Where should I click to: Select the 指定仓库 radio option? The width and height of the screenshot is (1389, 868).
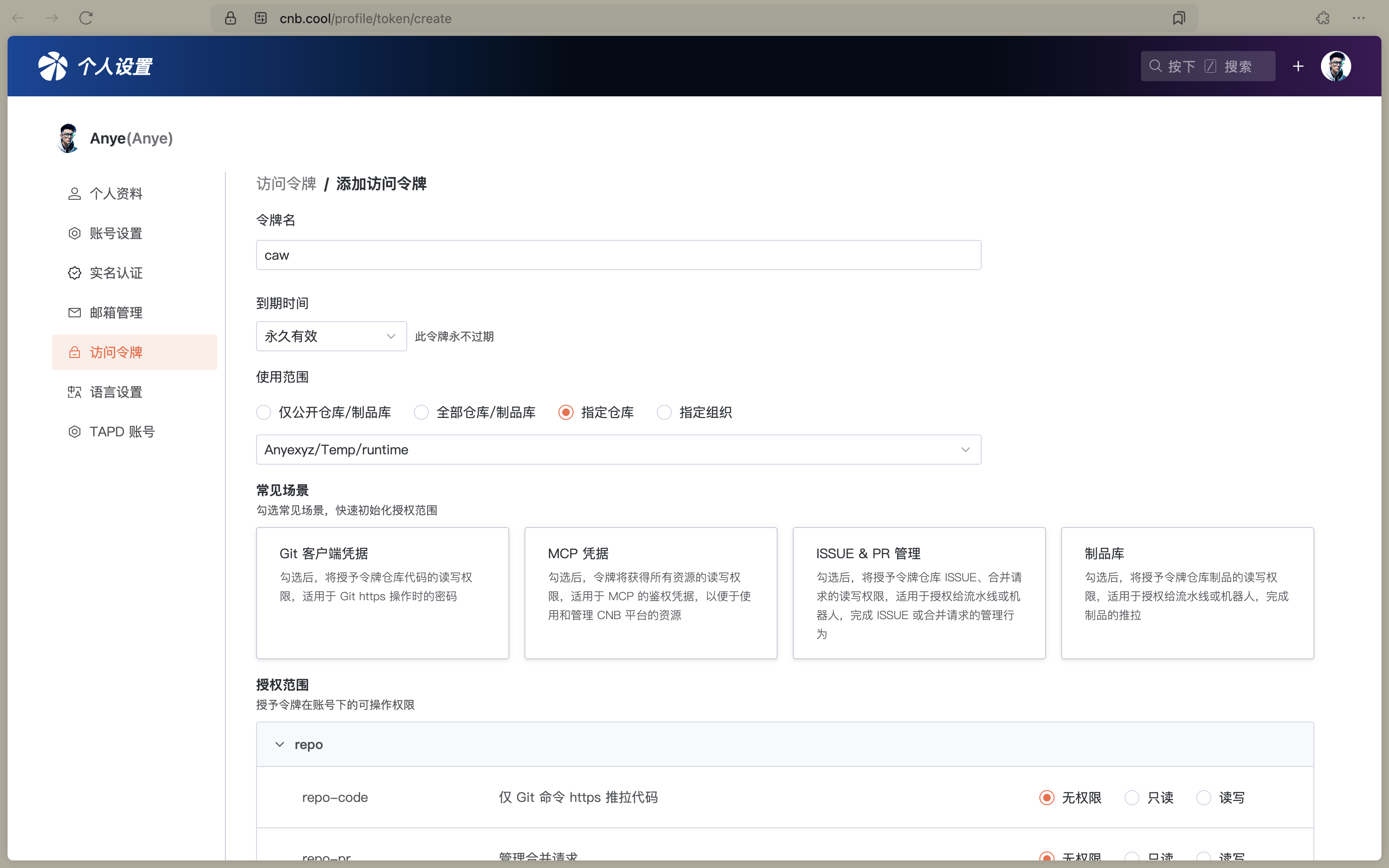pyautogui.click(x=566, y=413)
